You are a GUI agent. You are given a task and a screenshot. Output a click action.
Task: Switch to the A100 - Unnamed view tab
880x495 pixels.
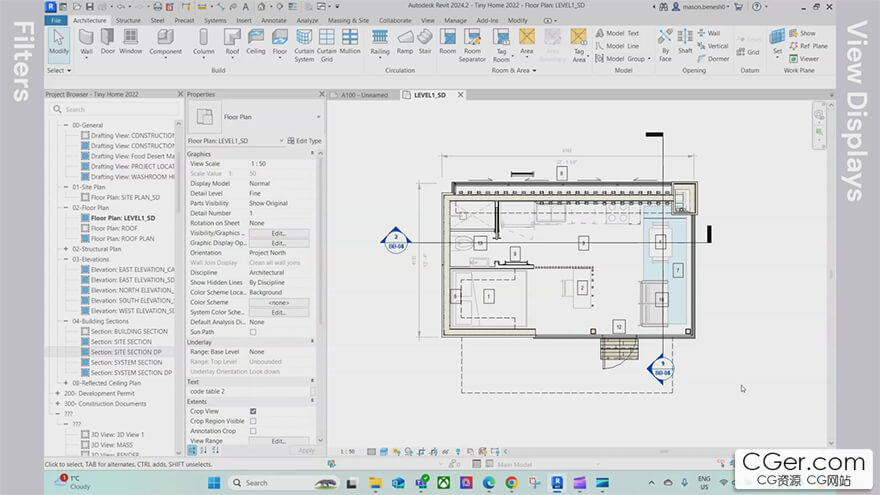[364, 95]
